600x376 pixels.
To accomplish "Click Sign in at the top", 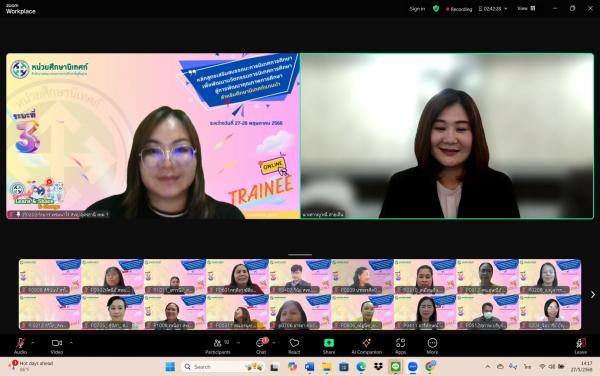I will pyautogui.click(x=417, y=8).
